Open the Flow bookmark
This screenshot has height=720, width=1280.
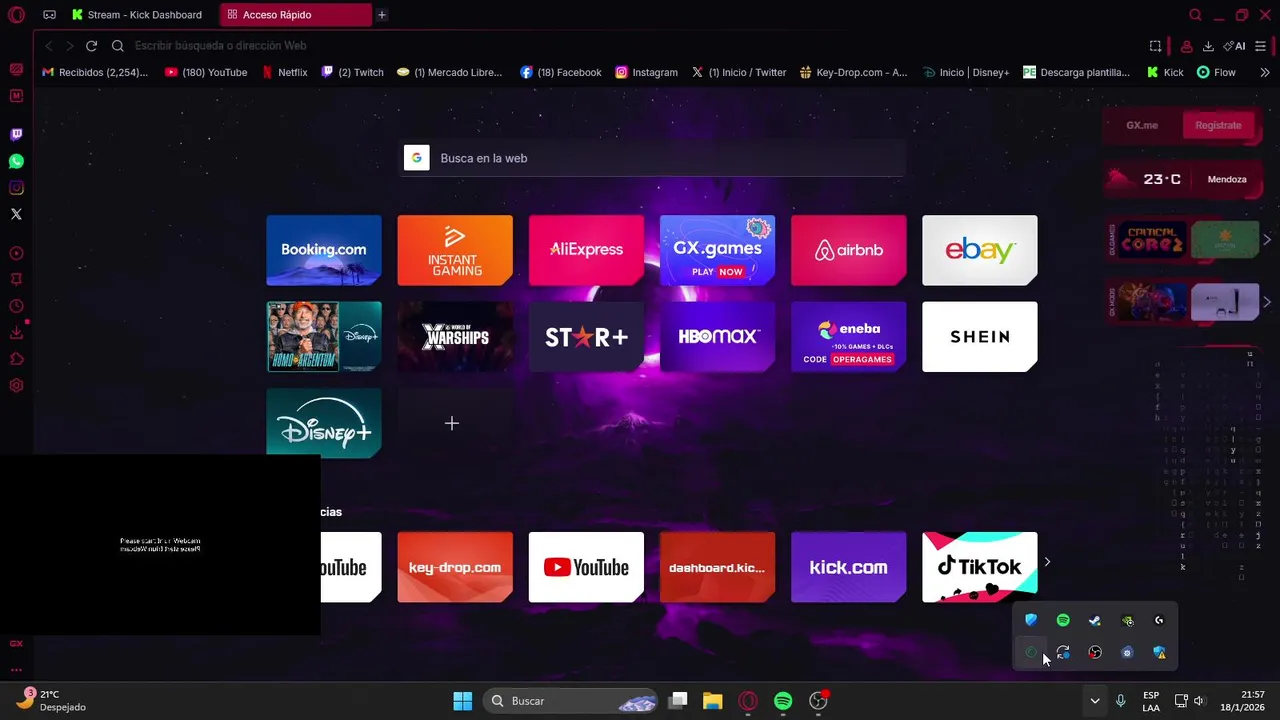(x=1216, y=72)
